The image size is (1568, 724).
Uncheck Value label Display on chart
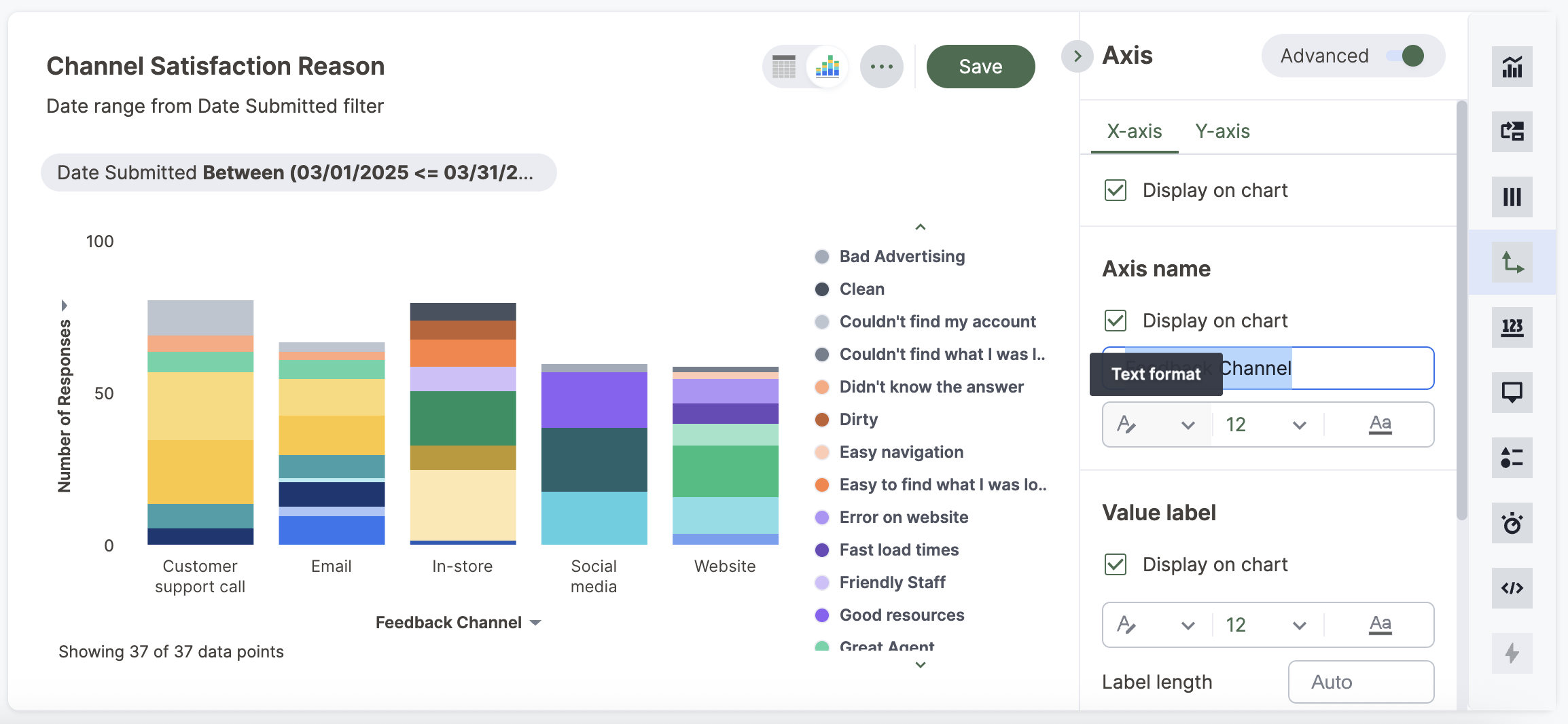coord(1116,564)
